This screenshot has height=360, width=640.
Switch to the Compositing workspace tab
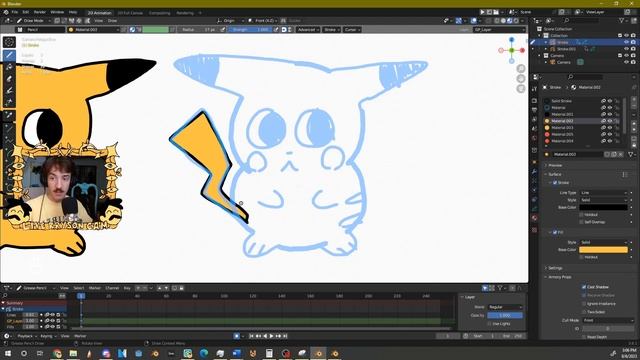[x=160, y=13]
